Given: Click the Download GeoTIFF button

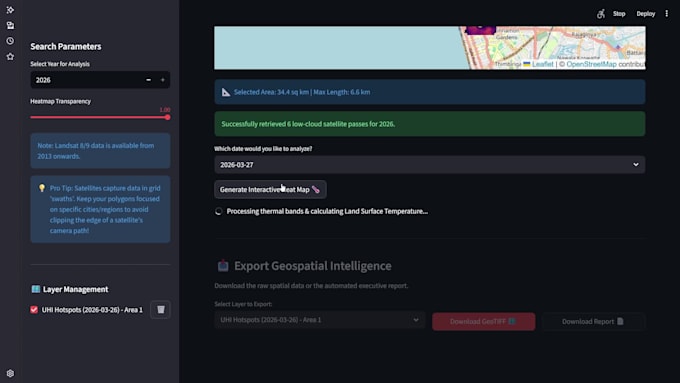Looking at the screenshot, I should point(484,321).
